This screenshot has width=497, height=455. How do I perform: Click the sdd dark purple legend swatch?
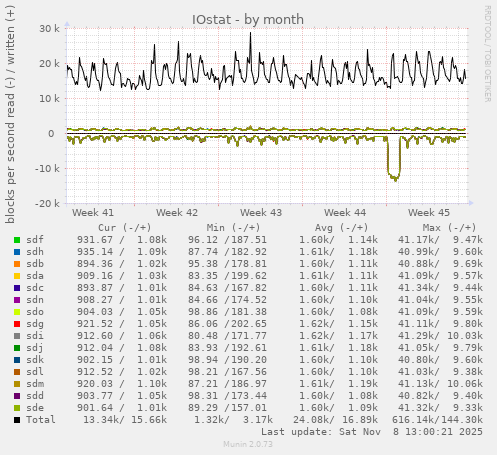[17, 396]
